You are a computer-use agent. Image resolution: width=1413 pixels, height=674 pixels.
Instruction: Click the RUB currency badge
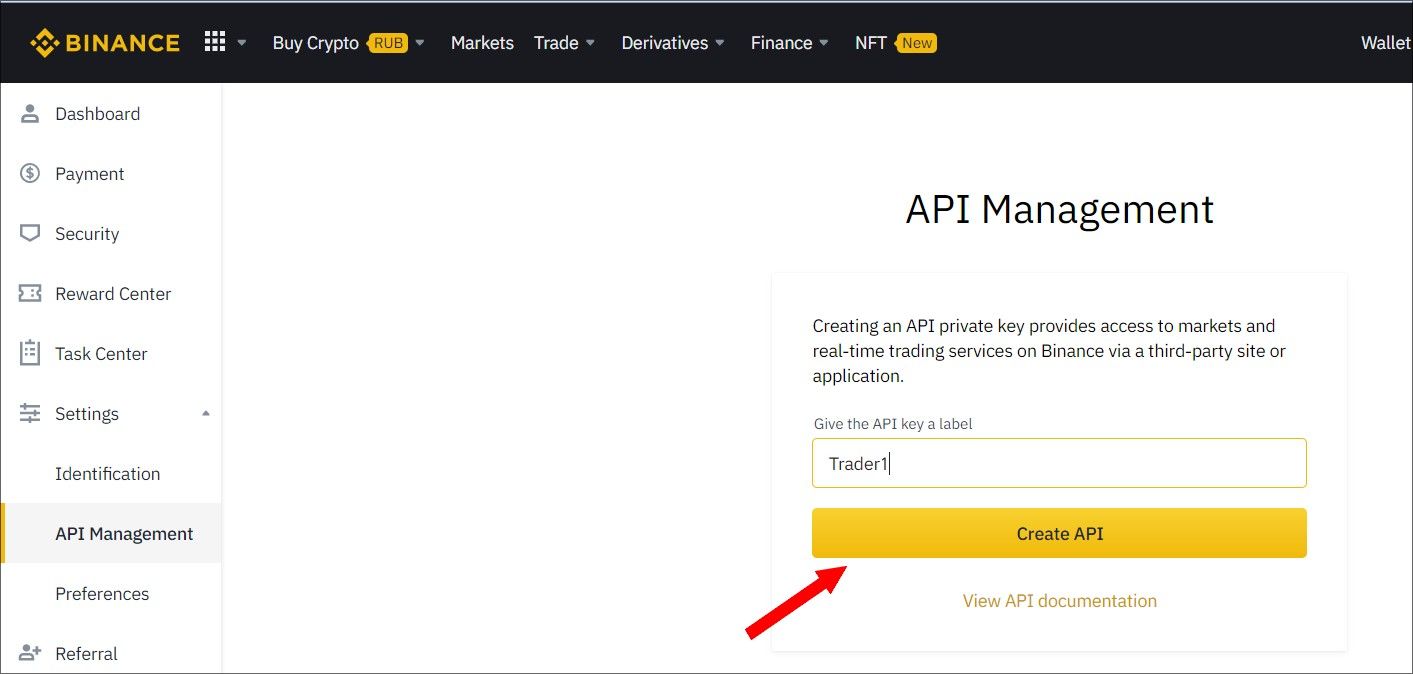point(388,43)
